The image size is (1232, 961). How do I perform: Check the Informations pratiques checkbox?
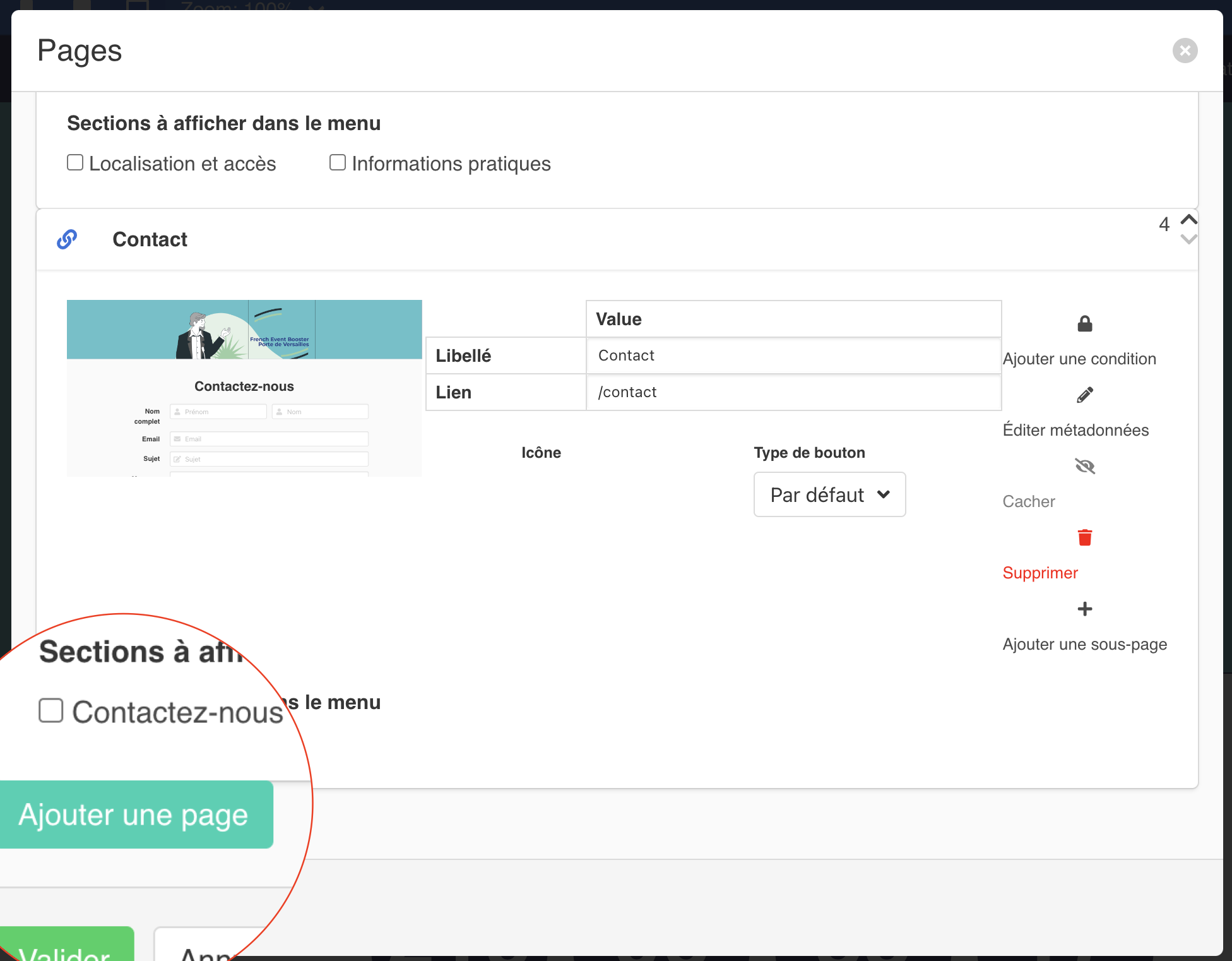(338, 163)
